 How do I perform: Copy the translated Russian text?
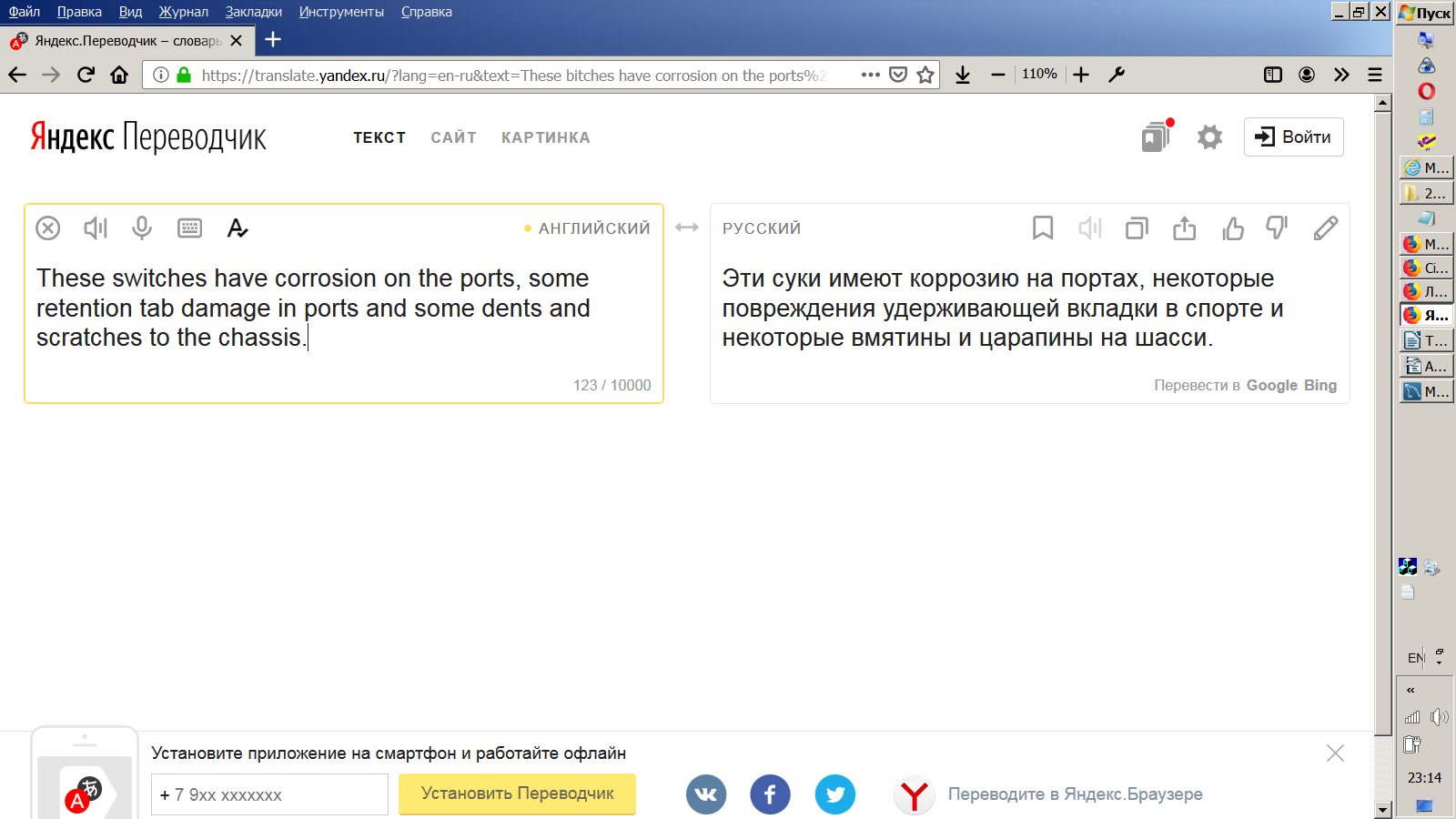tap(1137, 227)
